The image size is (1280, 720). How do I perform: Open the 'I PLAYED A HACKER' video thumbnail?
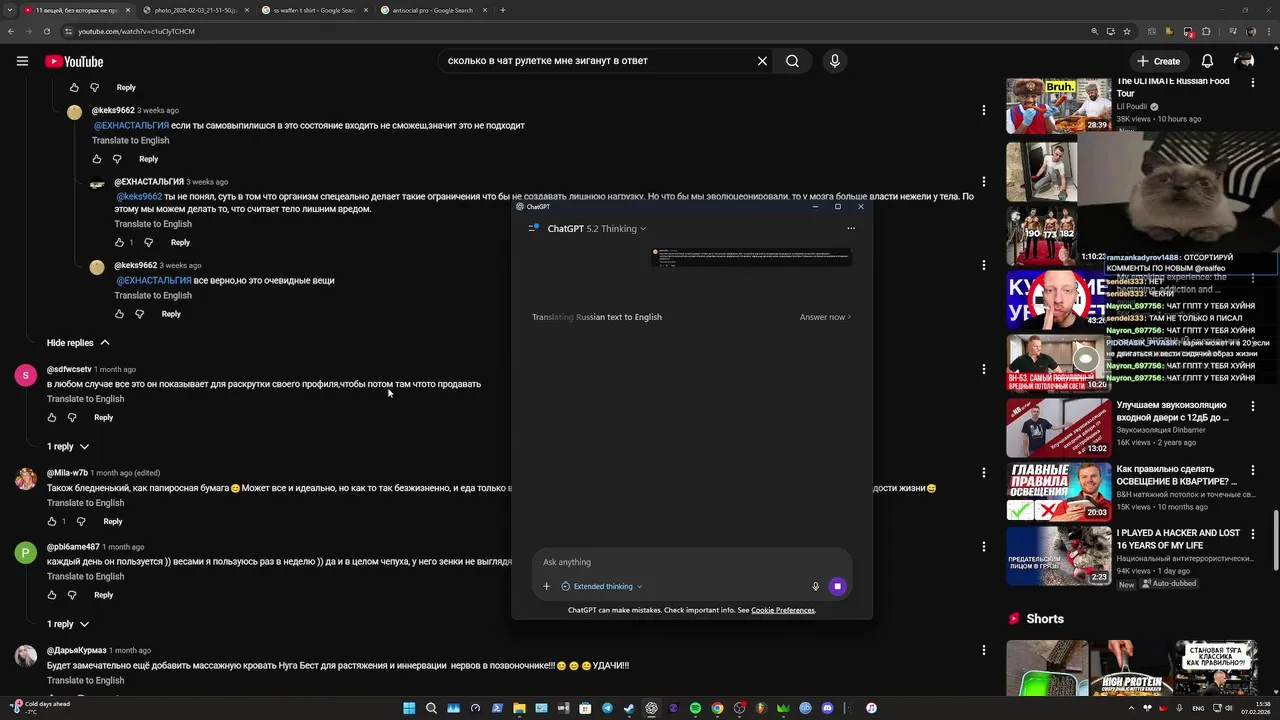(1058, 555)
